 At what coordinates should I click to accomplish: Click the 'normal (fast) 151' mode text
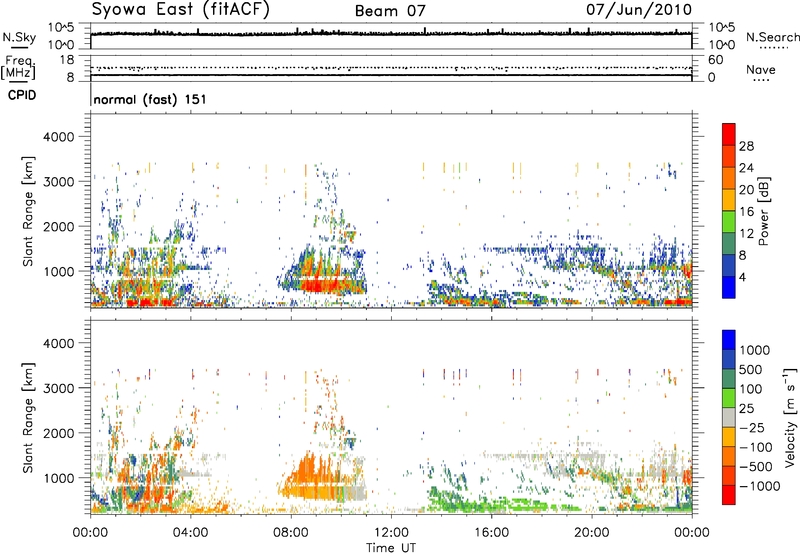[x=150, y=99]
